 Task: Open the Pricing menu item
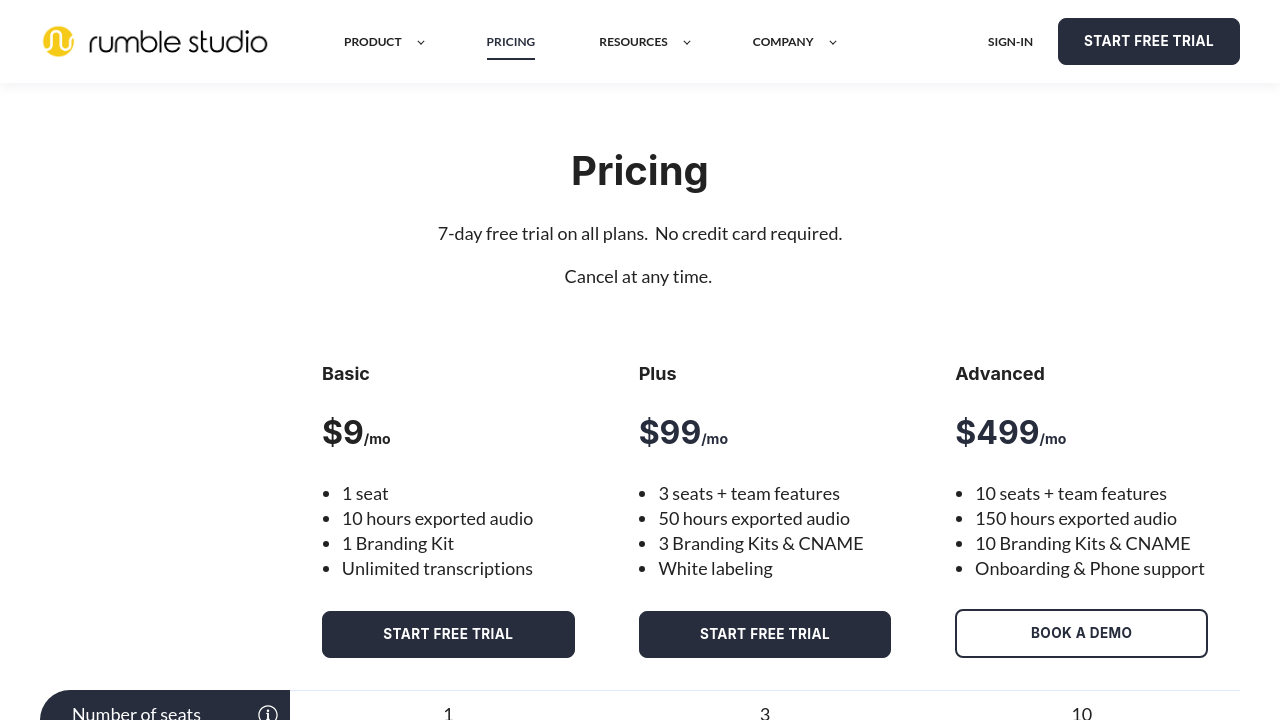click(x=511, y=42)
